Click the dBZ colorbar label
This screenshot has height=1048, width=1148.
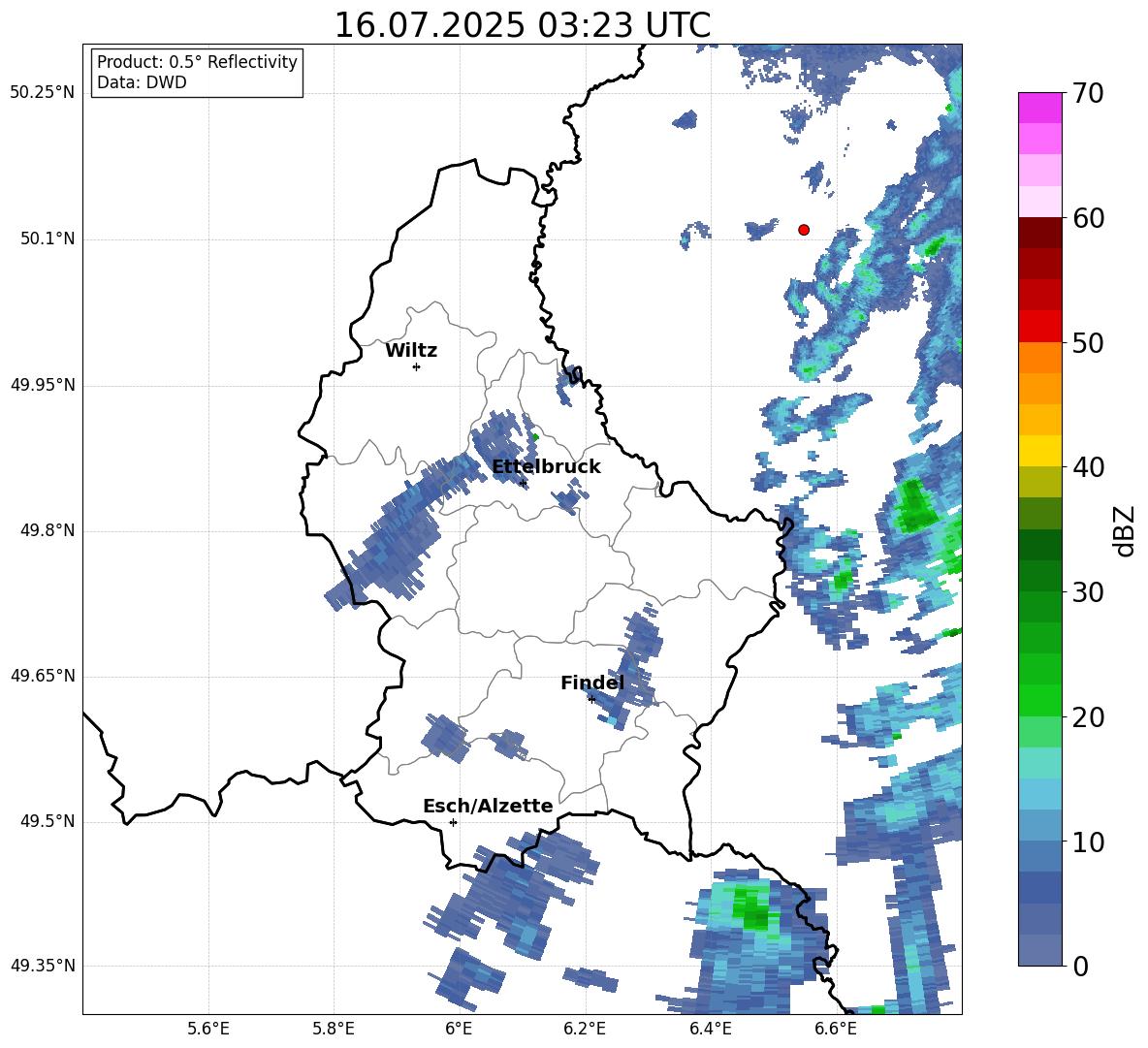pos(1125,530)
